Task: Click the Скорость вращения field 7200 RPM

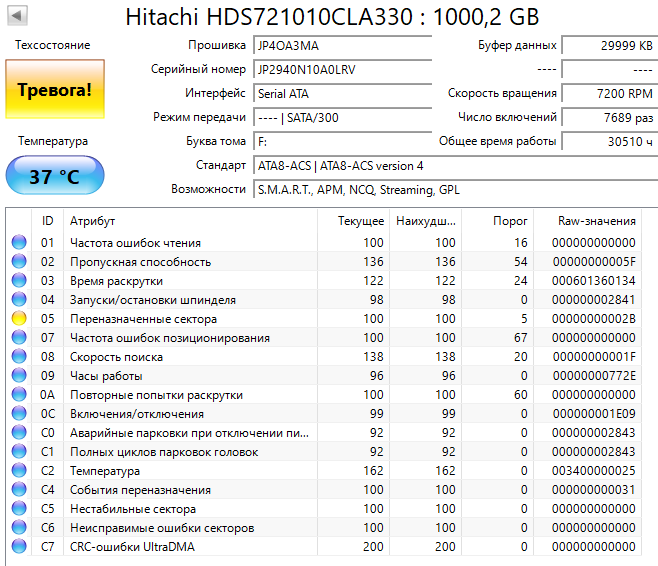Action: [x=610, y=93]
